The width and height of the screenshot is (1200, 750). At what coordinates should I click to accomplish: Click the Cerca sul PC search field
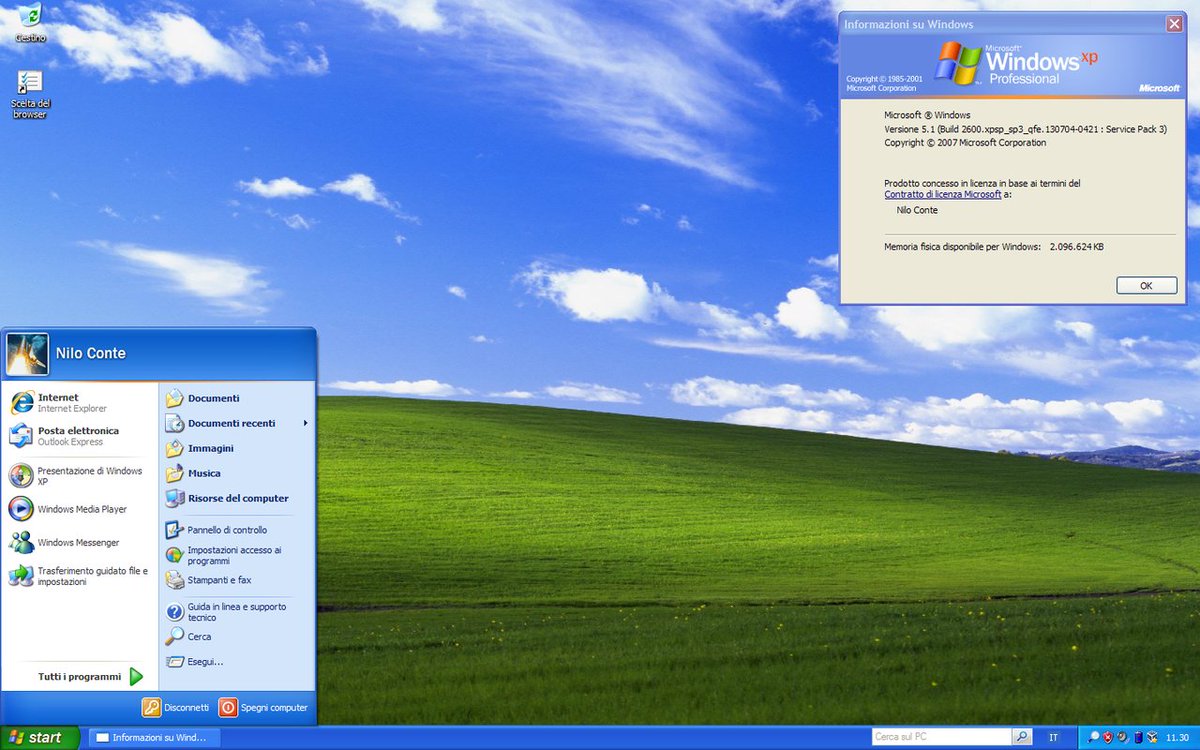941,737
